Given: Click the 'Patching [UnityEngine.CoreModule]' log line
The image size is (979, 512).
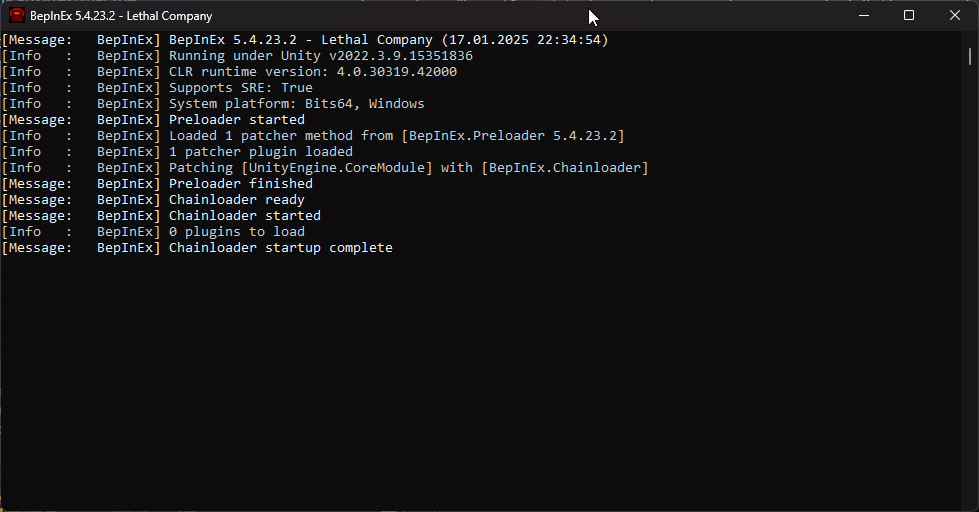Looking at the screenshot, I should (x=408, y=168).
